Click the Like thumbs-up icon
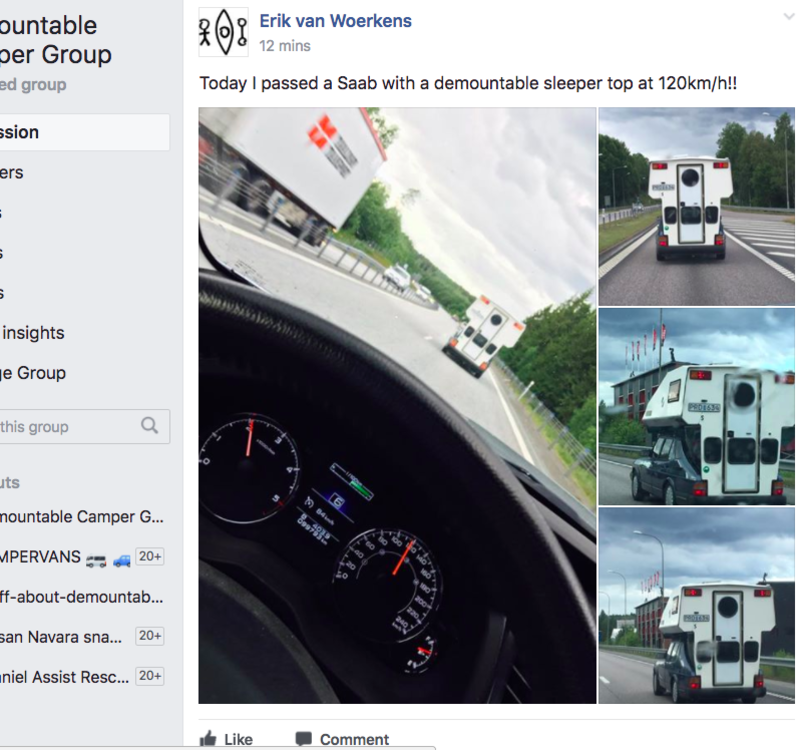 pos(208,739)
